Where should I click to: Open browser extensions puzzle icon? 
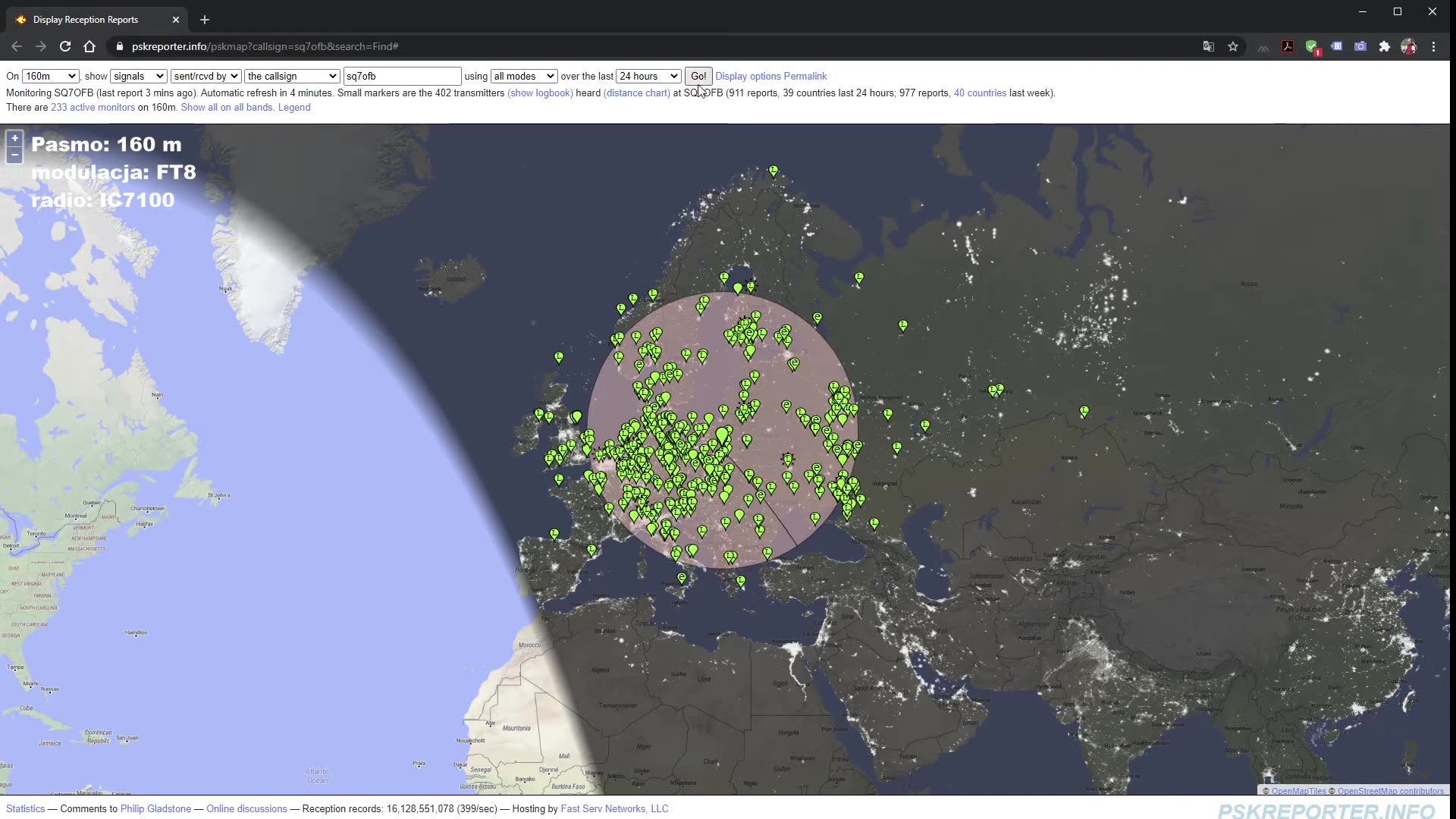point(1384,46)
